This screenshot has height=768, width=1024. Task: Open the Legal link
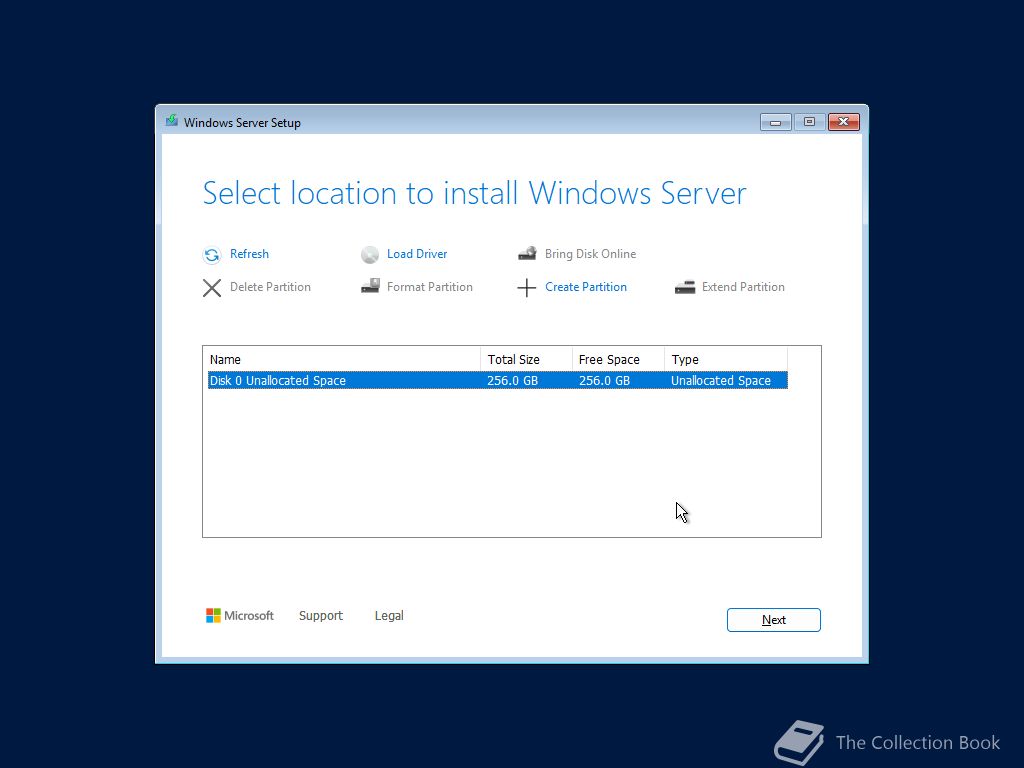(x=389, y=616)
